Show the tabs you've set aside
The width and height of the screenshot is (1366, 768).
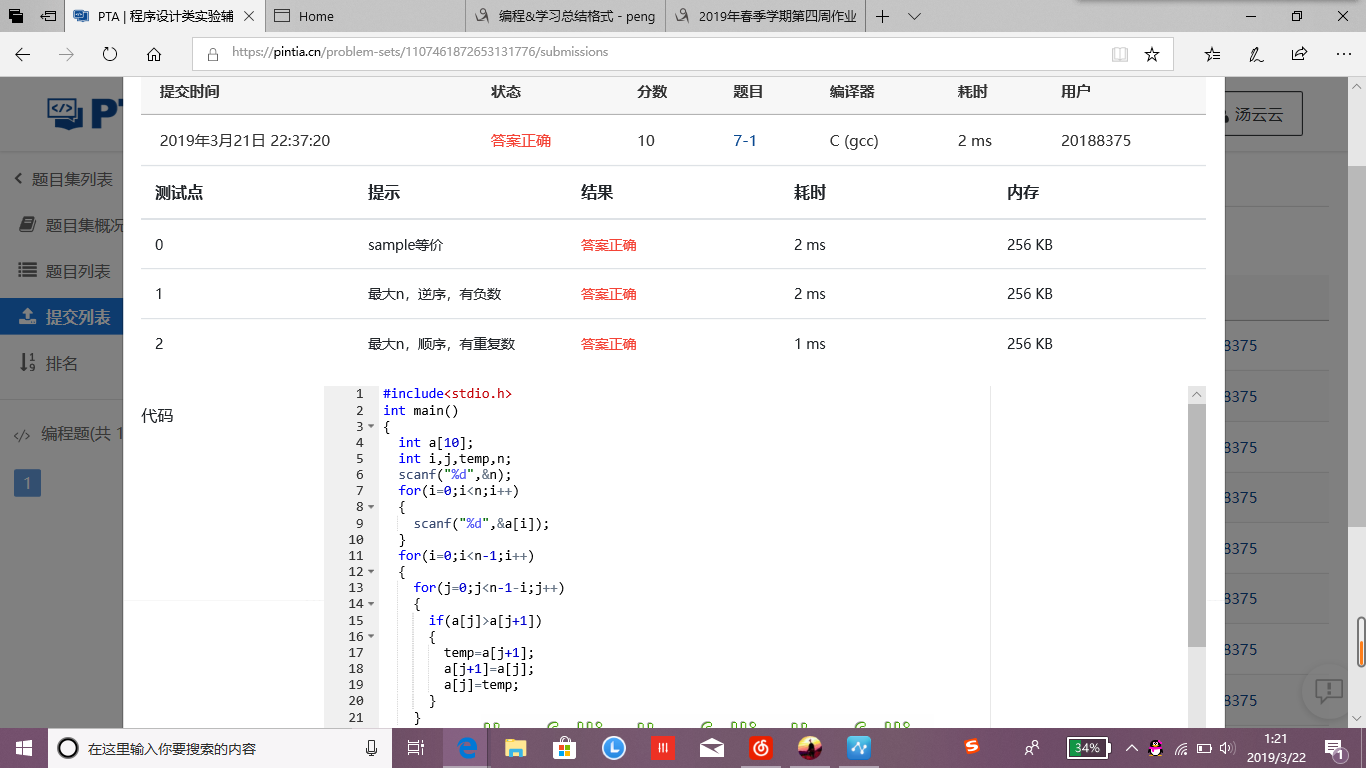tap(16, 16)
